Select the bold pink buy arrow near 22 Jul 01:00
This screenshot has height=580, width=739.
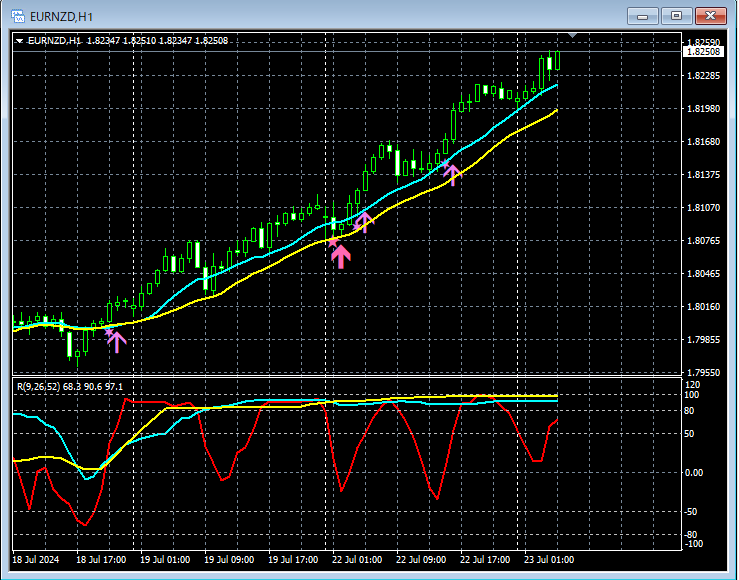click(341, 257)
